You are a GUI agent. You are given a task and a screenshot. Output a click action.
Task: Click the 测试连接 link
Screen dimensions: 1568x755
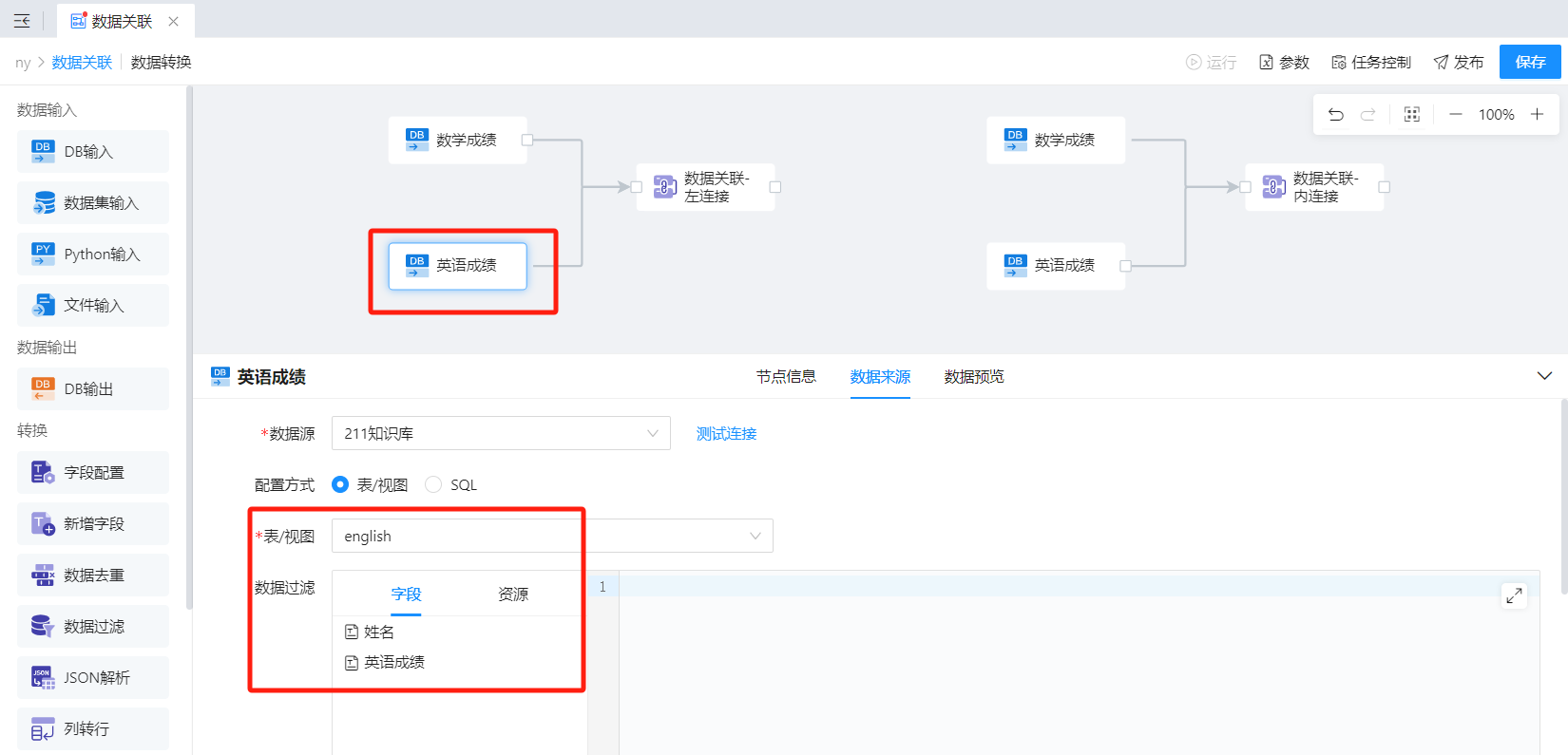coord(726,434)
